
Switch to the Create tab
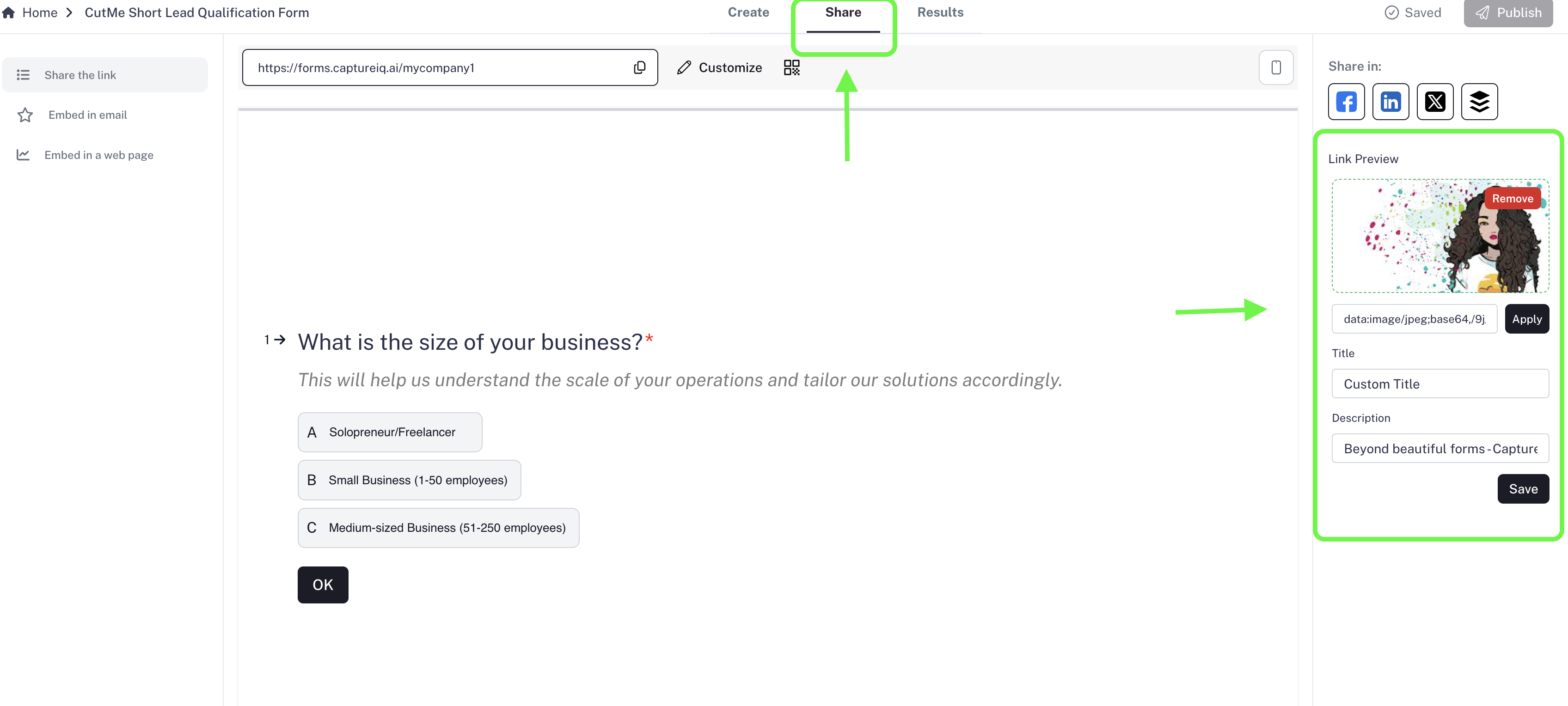pyautogui.click(x=748, y=12)
